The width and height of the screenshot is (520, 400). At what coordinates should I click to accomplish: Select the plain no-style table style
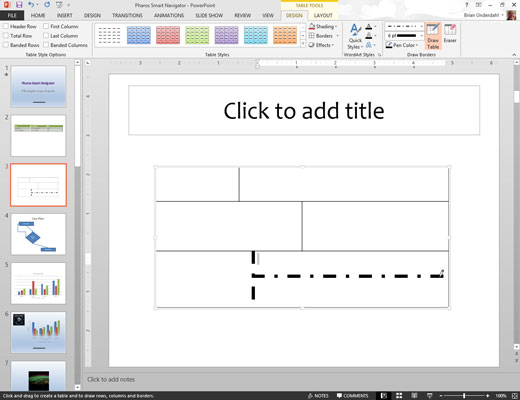(x=110, y=35)
